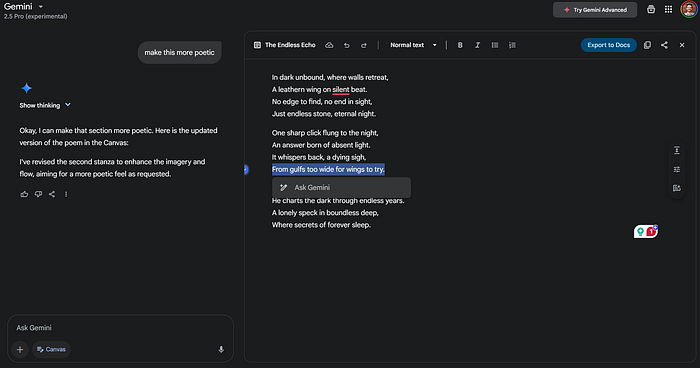
Task: Toggle the Canvas chip
Action: coord(51,350)
